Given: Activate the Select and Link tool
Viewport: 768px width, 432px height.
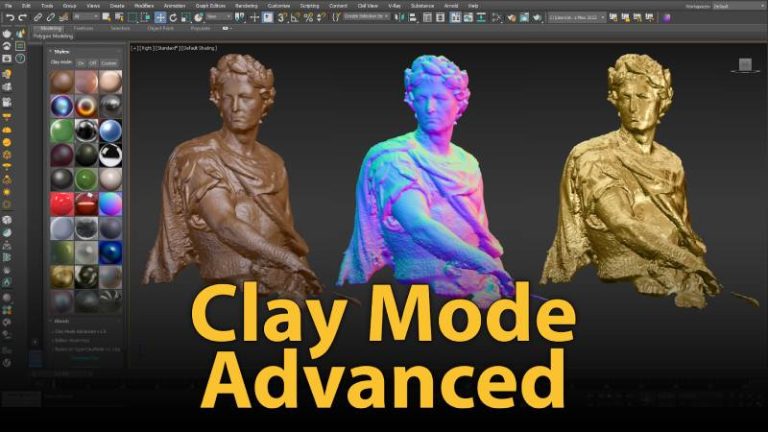Looking at the screenshot, I should [38, 17].
